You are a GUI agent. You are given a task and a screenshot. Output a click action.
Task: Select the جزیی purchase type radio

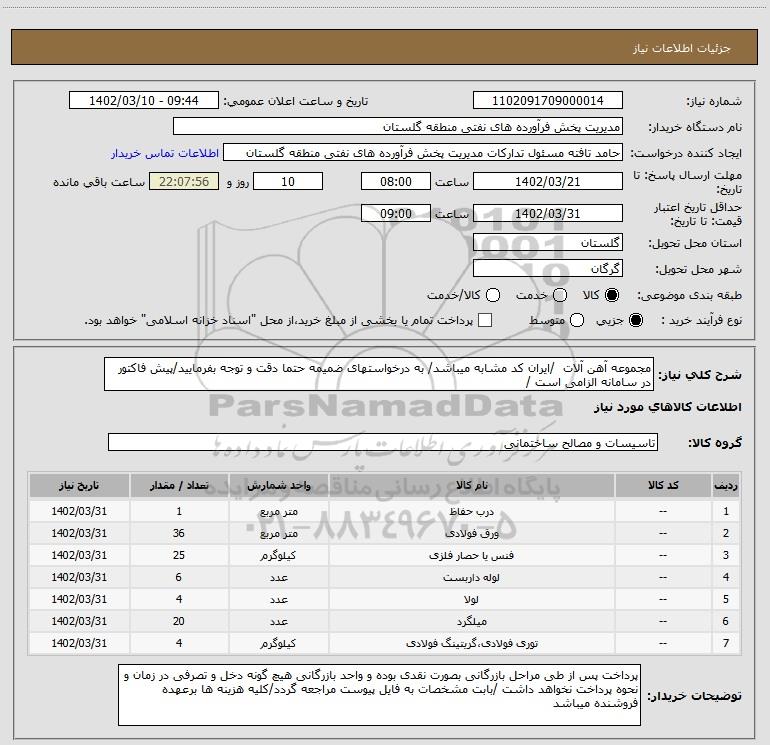click(x=635, y=320)
